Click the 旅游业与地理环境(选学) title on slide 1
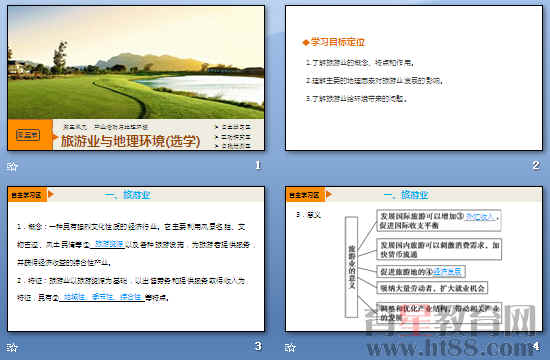The height and width of the screenshot is (360, 550). pyautogui.click(x=130, y=141)
